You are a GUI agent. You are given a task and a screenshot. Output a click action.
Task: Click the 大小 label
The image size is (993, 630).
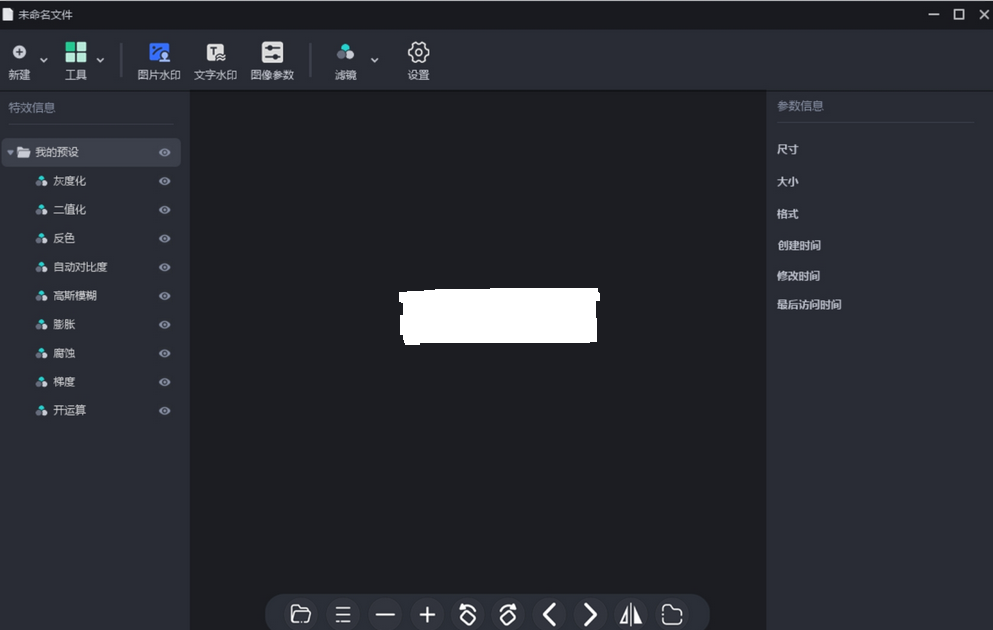tap(787, 182)
